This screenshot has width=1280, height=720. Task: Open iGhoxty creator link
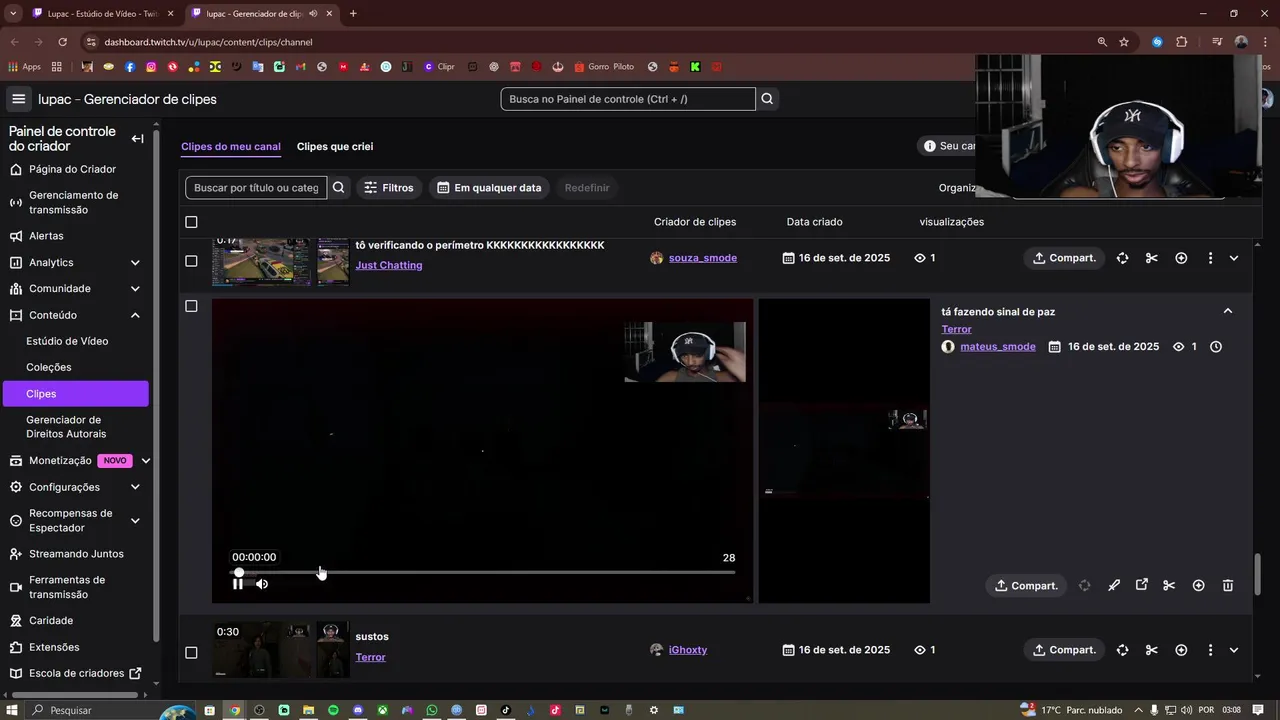click(688, 650)
